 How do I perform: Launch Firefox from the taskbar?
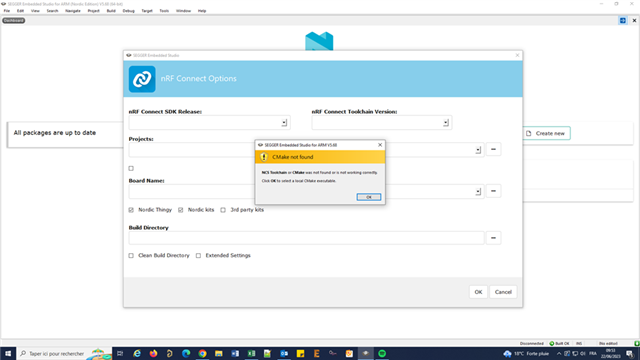pyautogui.click(x=153, y=353)
